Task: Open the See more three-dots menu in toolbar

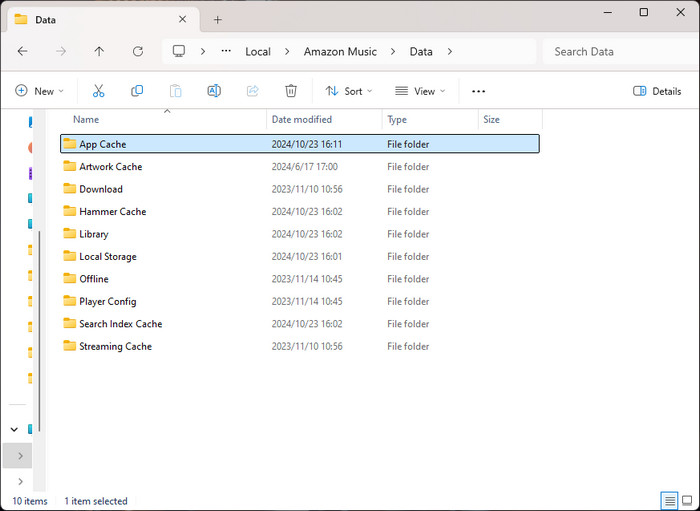Action: click(x=478, y=91)
